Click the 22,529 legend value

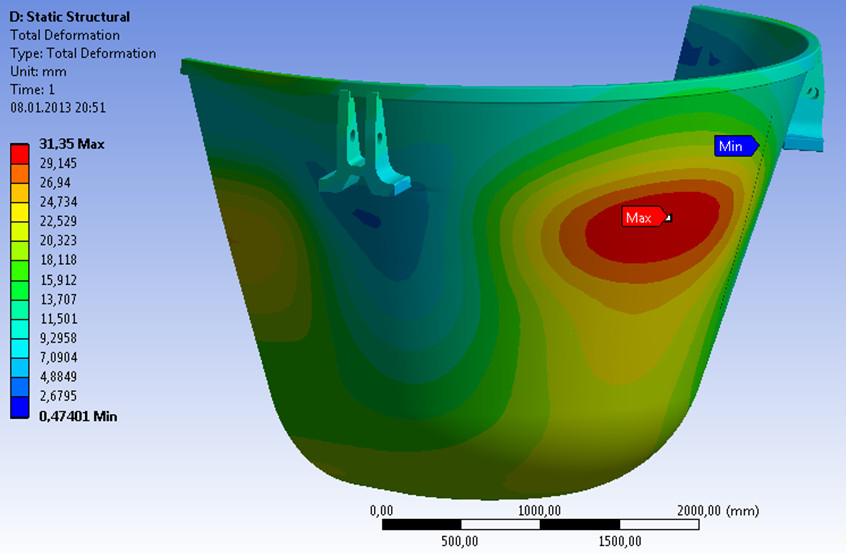pos(59,221)
